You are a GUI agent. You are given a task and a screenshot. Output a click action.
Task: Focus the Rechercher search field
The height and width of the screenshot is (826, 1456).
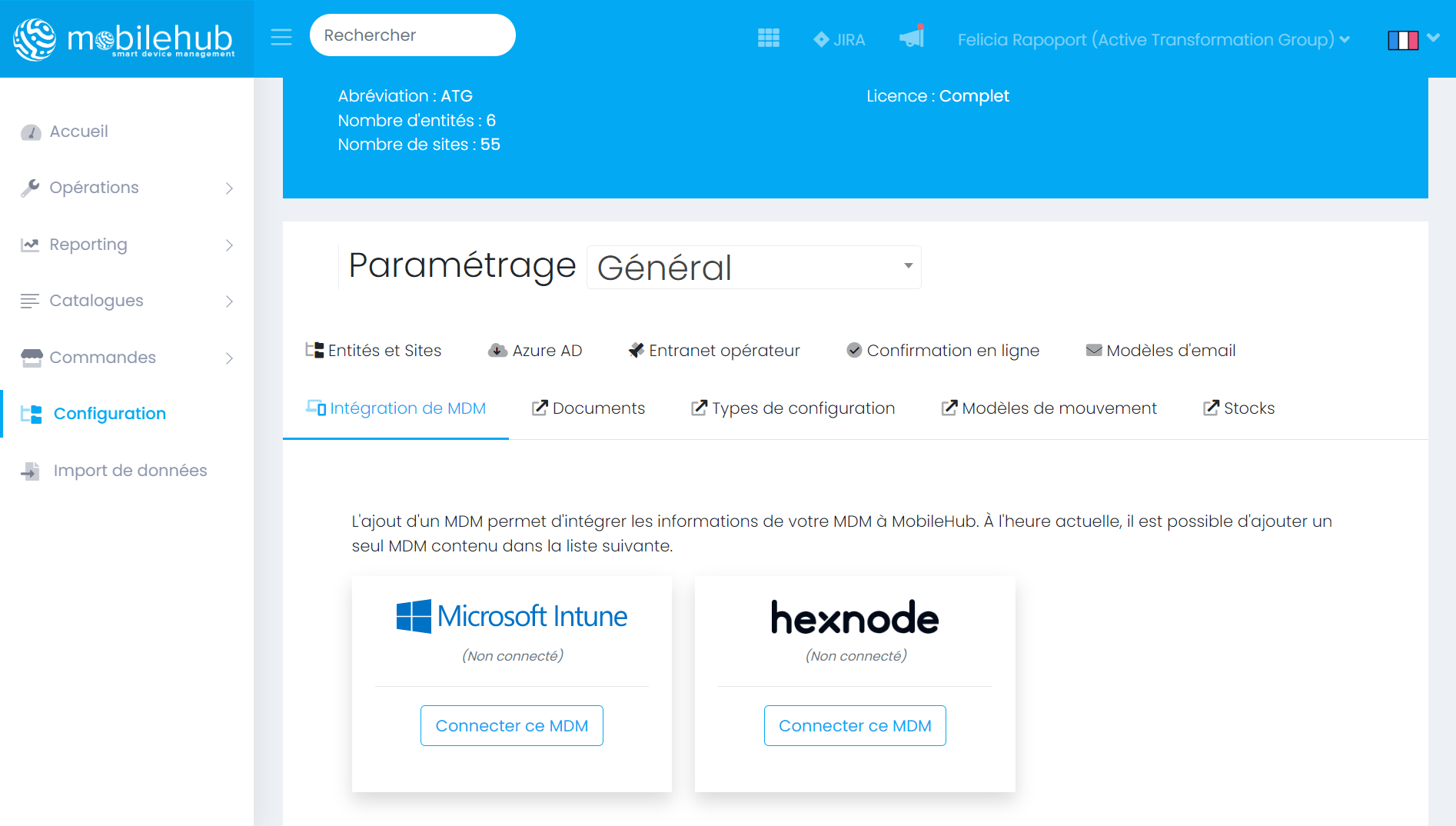coord(413,35)
